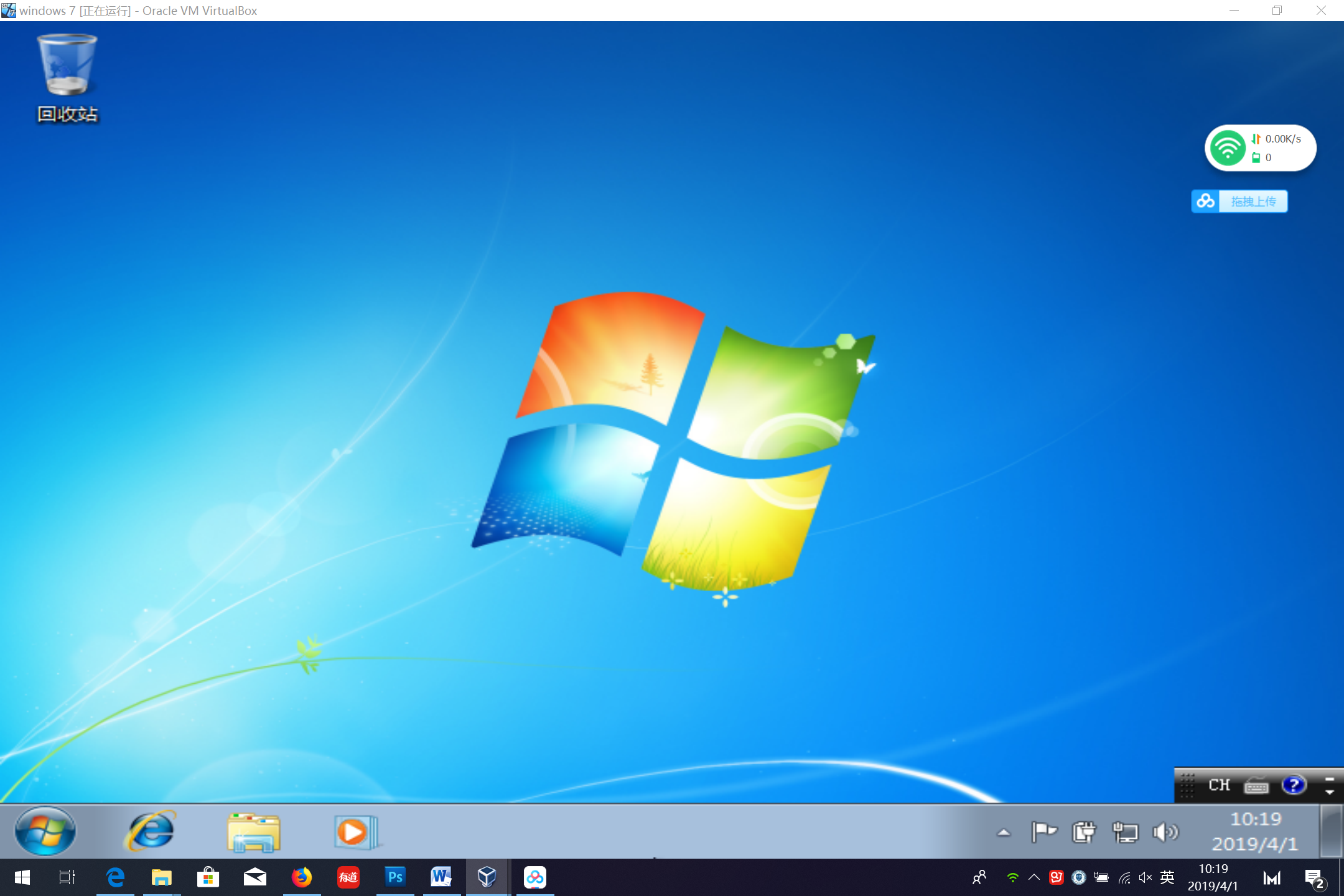The width and height of the screenshot is (1344, 896).
Task: Click the Baidu cloud logo on upload widget
Action: [x=1205, y=202]
